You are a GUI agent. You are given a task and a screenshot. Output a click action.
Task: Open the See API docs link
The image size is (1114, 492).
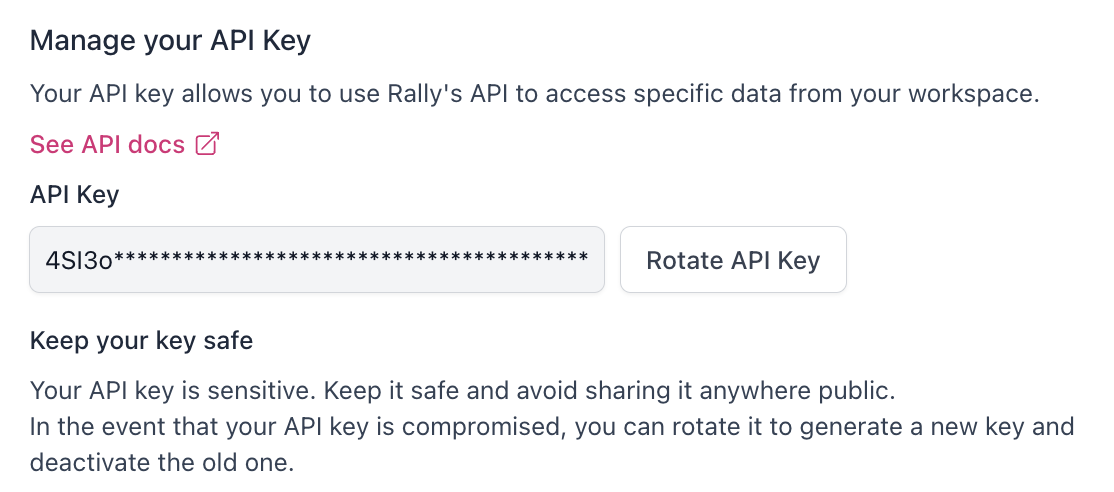pyautogui.click(x=107, y=145)
